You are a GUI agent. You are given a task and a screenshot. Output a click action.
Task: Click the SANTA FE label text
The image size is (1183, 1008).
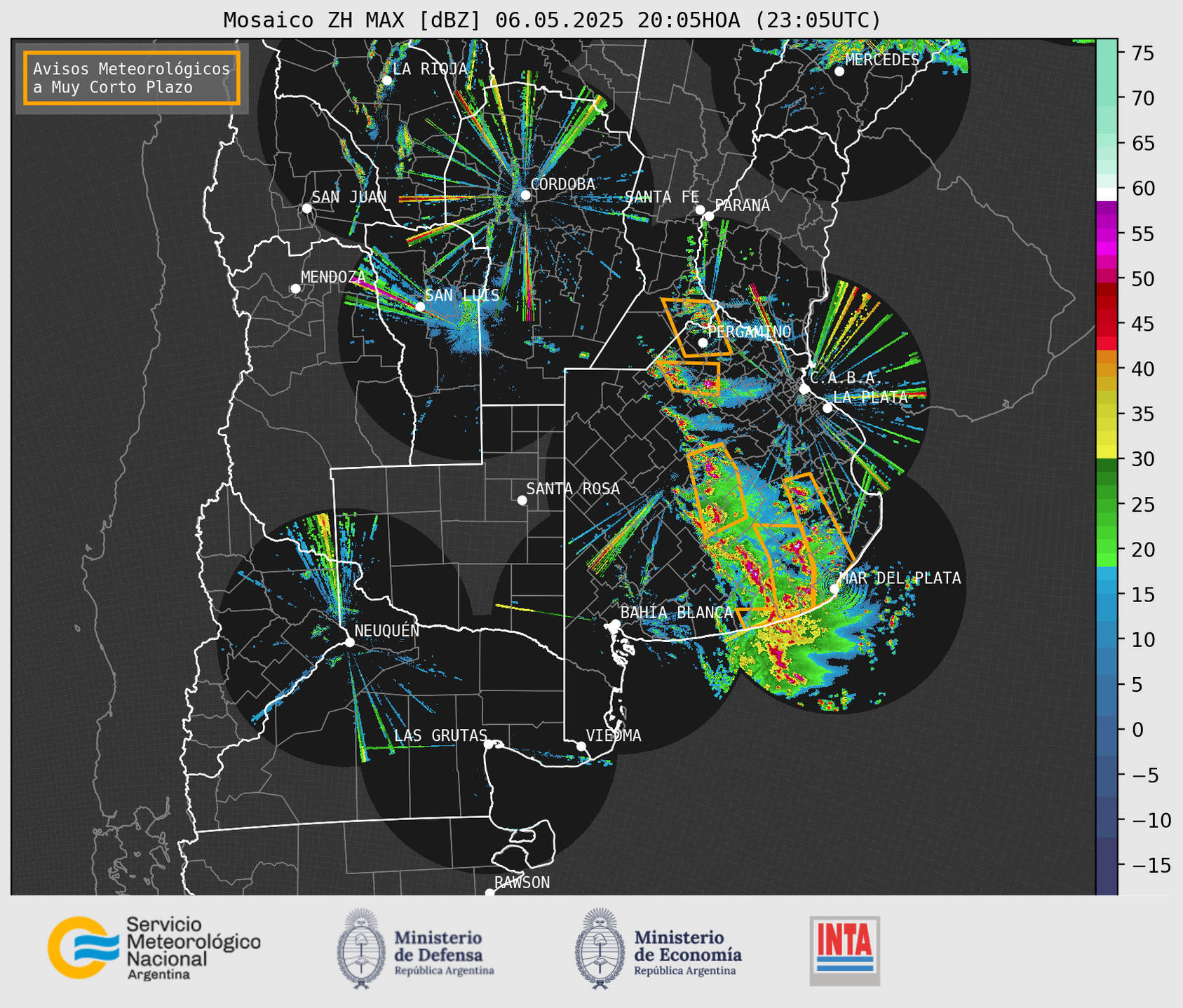[x=662, y=197]
